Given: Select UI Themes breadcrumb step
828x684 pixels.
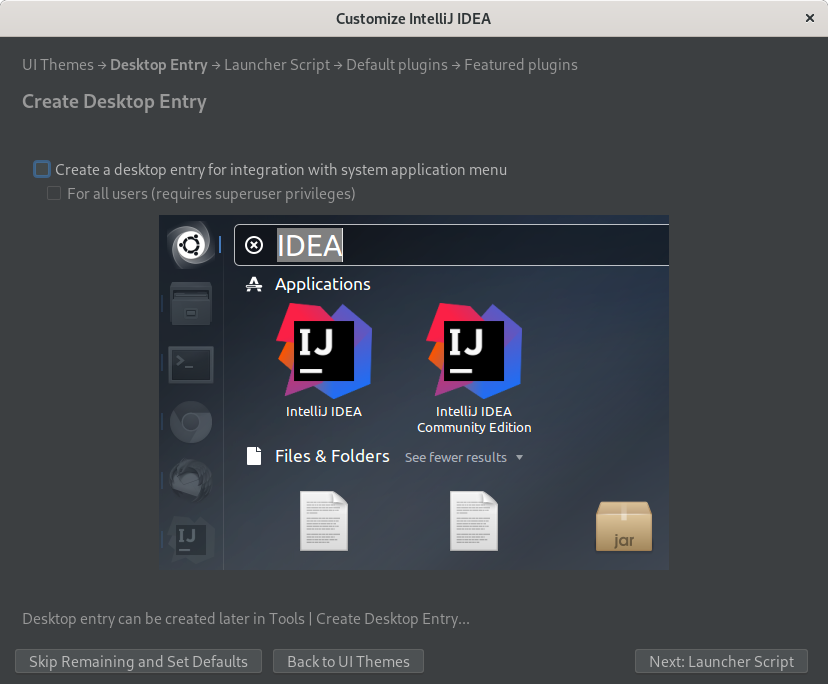Looking at the screenshot, I should point(58,65).
